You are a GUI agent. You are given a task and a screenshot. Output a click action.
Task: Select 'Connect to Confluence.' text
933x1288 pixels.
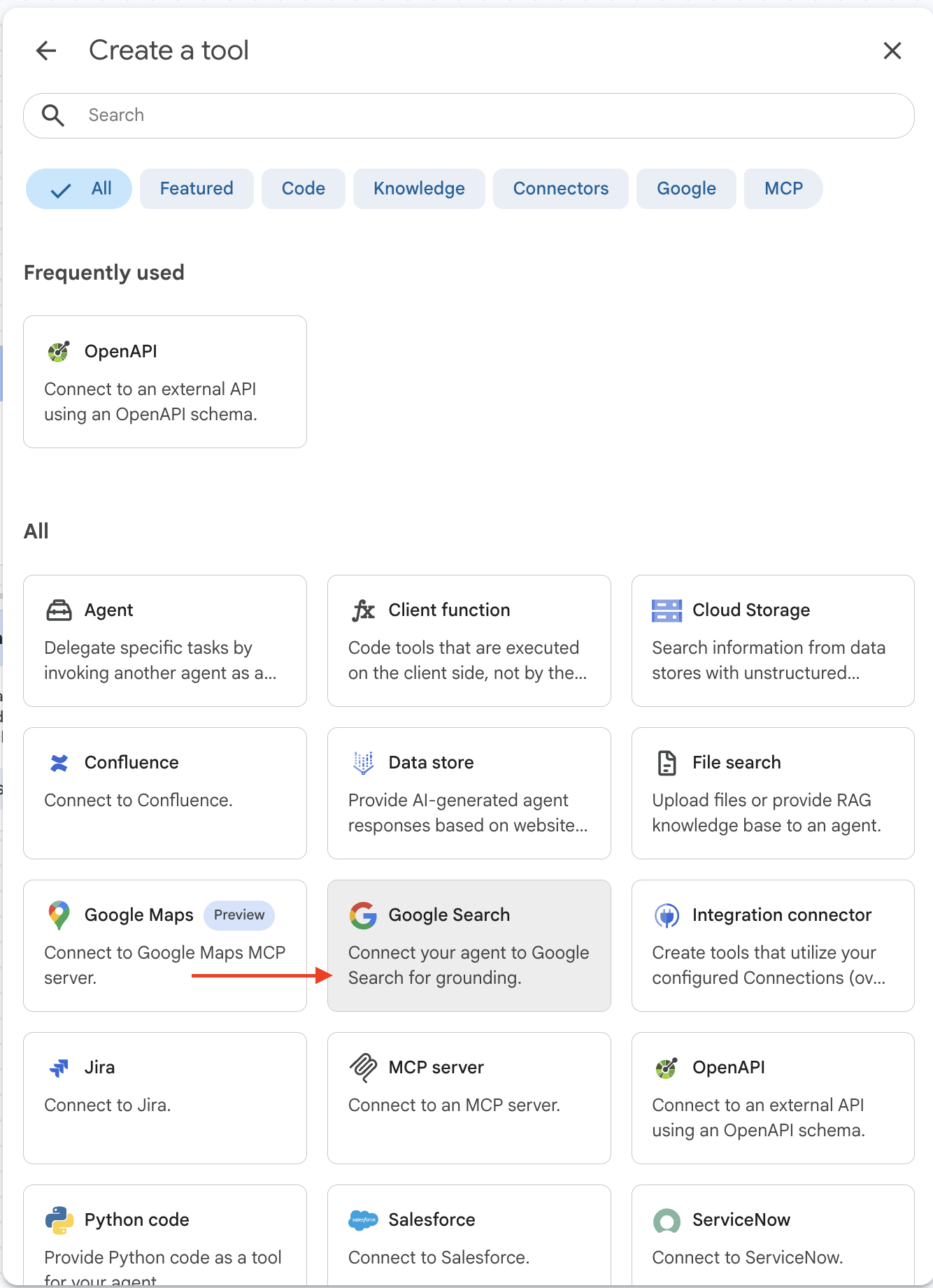coord(138,800)
